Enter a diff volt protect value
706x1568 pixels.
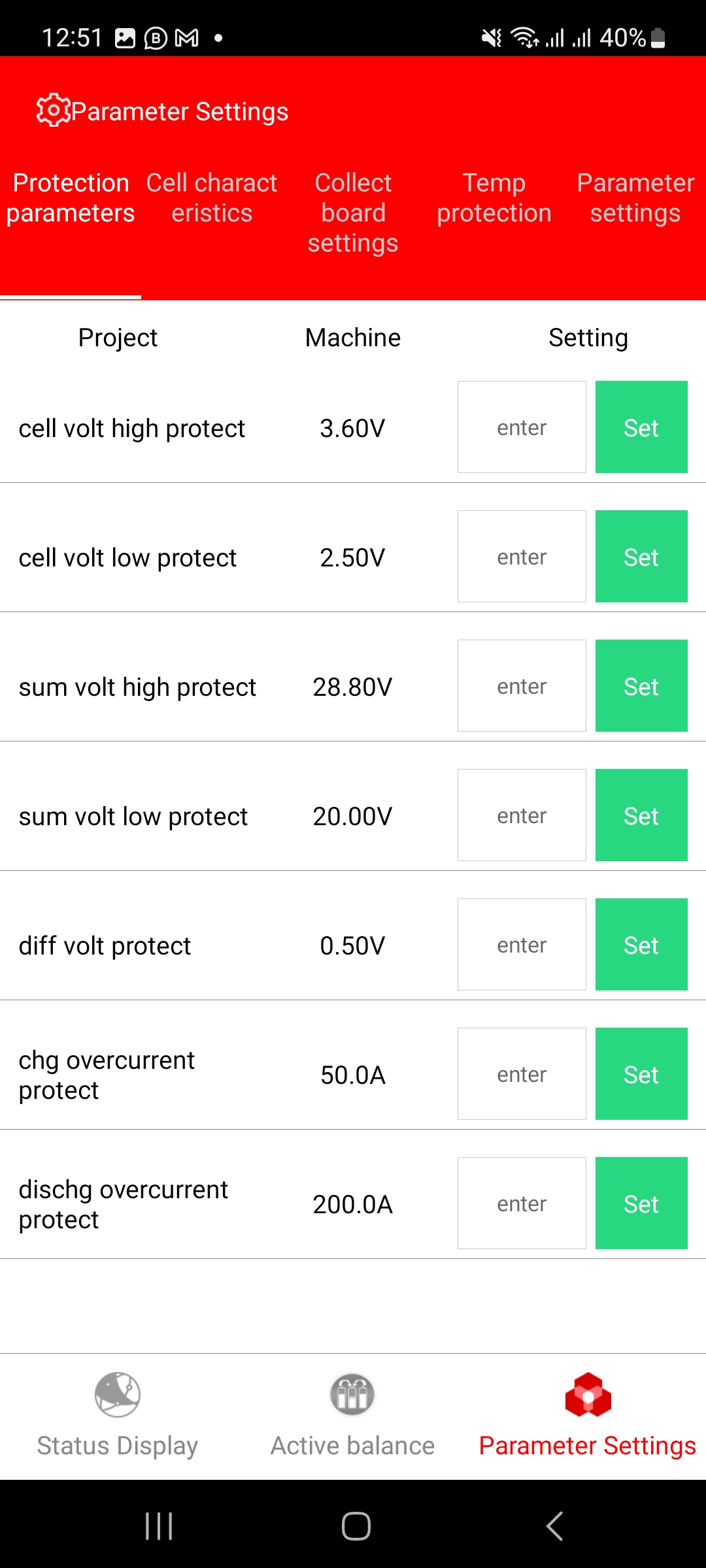[522, 945]
